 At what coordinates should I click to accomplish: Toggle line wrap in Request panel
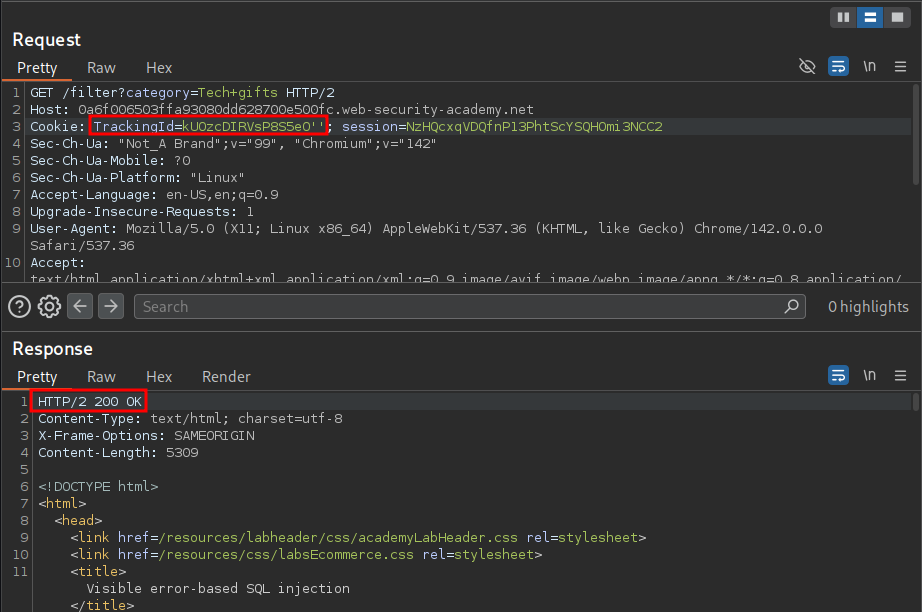(x=839, y=67)
